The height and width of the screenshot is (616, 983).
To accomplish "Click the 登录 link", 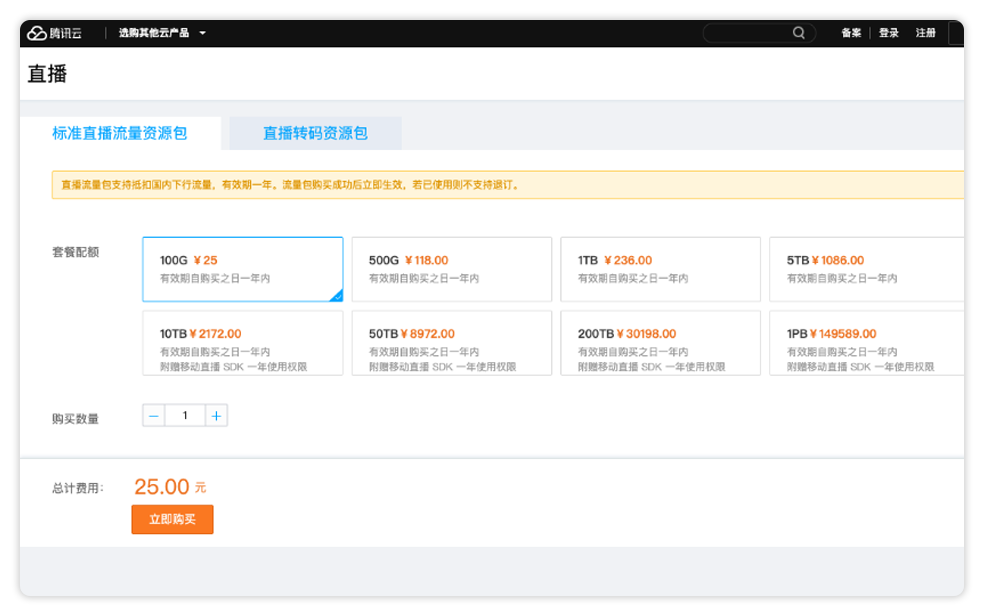I will click(889, 33).
